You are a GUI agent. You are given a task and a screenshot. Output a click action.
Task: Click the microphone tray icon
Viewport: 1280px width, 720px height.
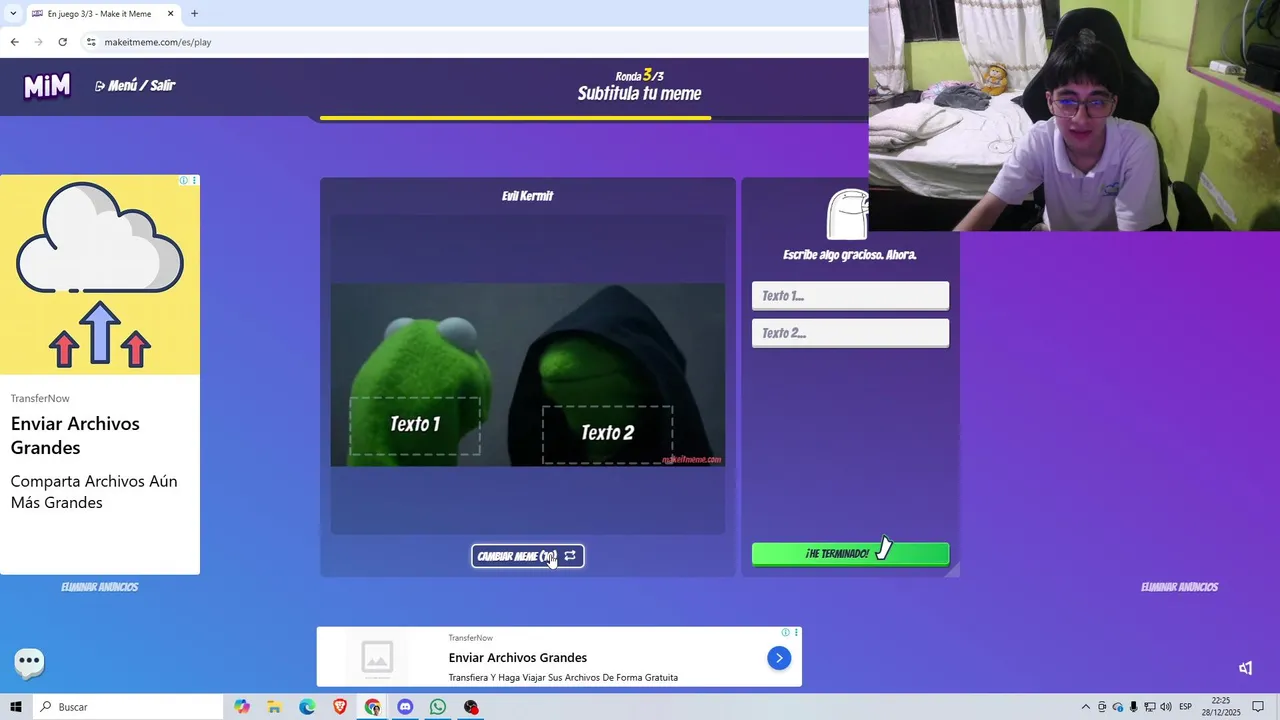pyautogui.click(x=1134, y=707)
